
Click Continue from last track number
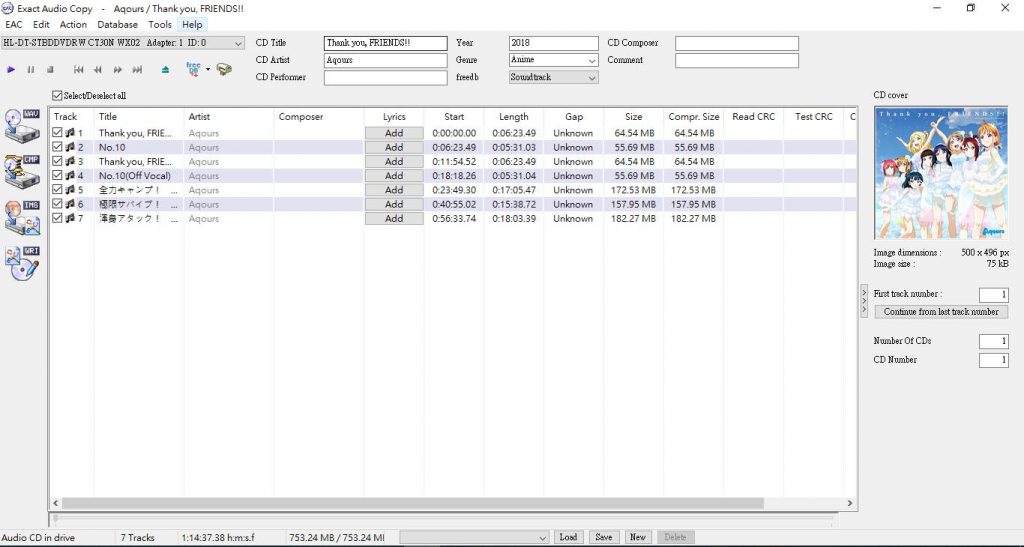click(x=941, y=312)
